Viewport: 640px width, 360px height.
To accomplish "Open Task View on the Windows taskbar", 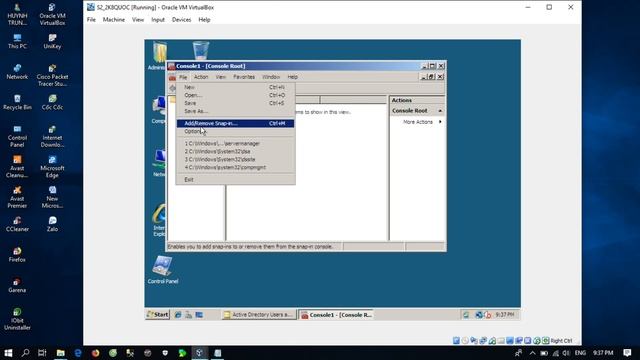I will click(x=42, y=353).
